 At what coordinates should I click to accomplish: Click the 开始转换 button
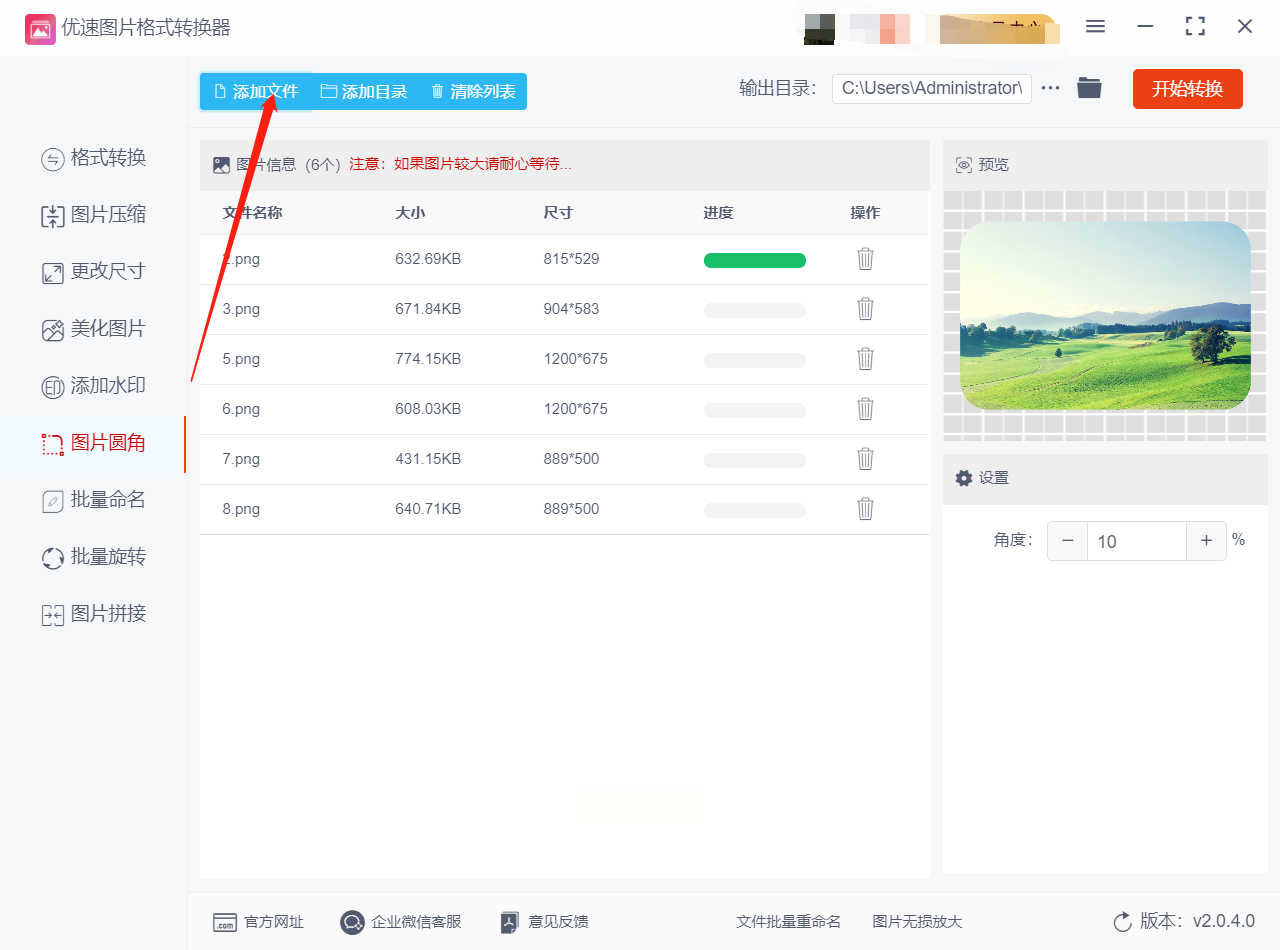[1187, 89]
